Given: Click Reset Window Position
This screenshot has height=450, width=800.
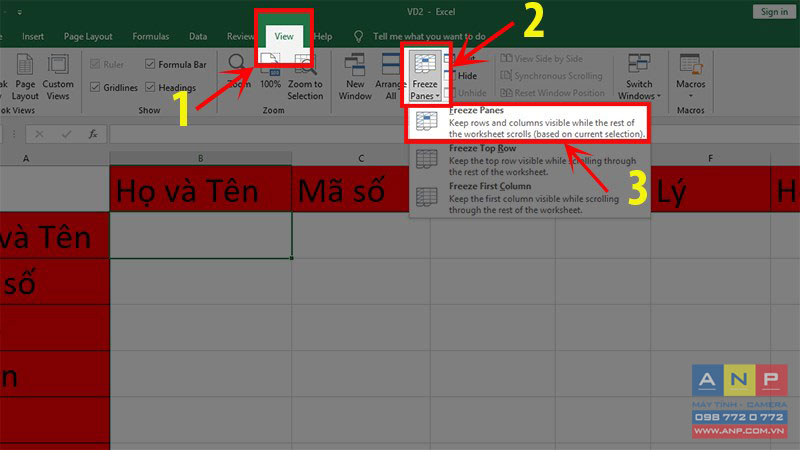Looking at the screenshot, I should [553, 93].
